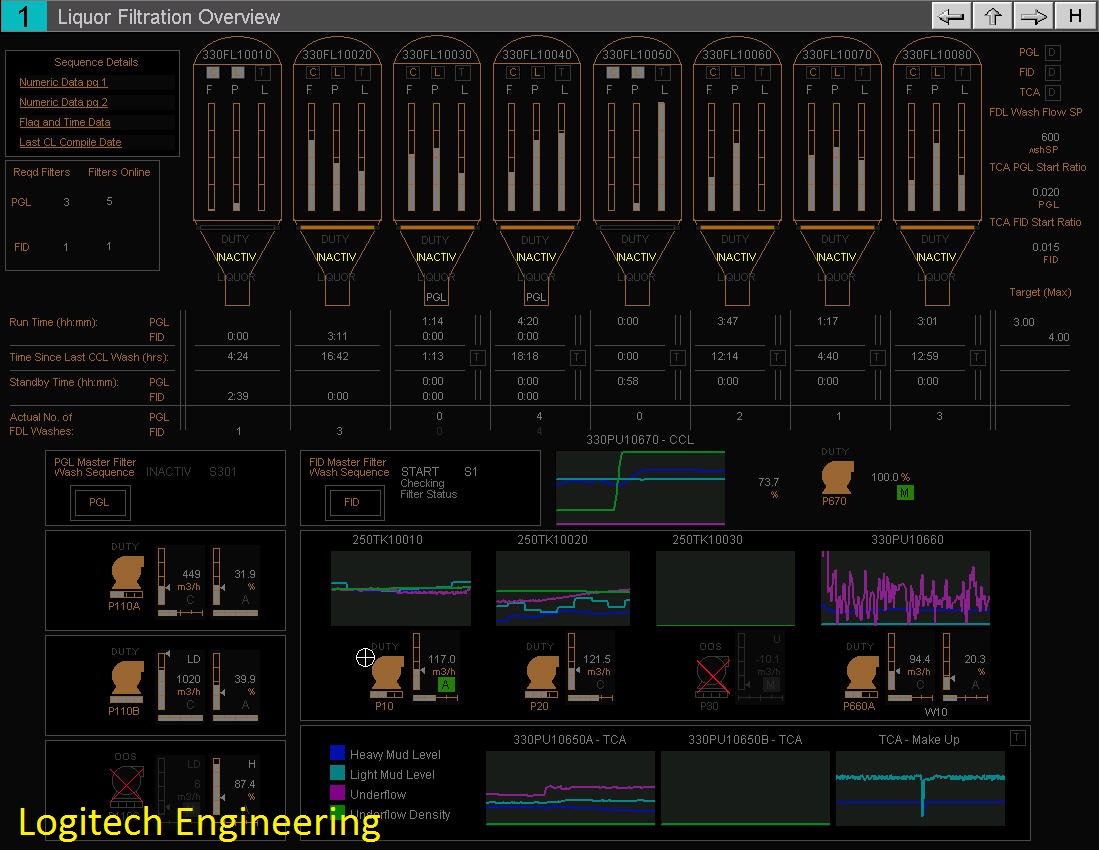
Task: Open the 330PU10650A - TCA trend chart
Action: [x=571, y=788]
